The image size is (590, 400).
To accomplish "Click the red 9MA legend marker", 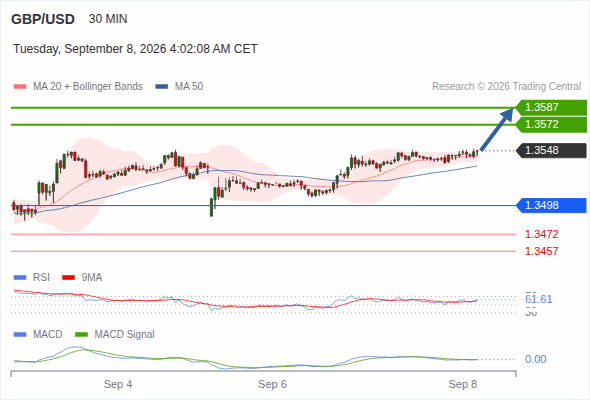I will tap(68, 278).
